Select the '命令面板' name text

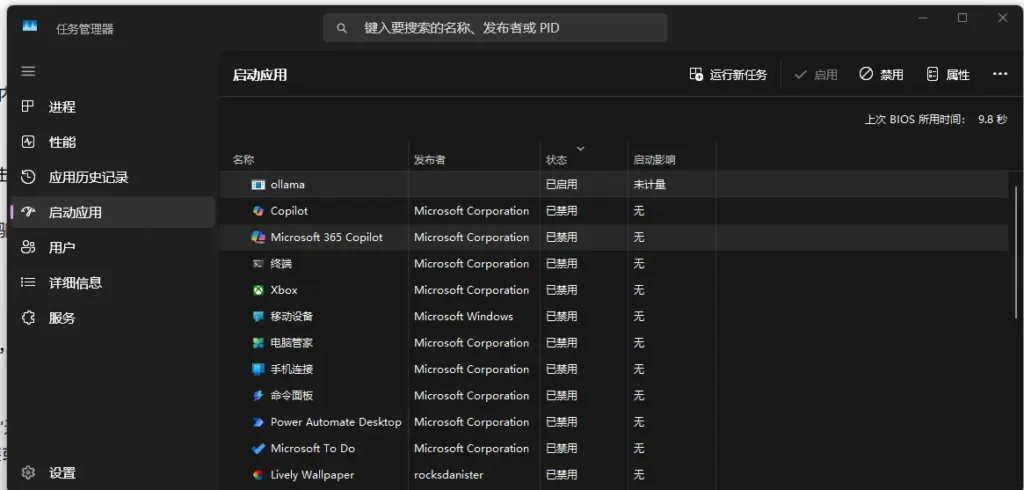point(292,395)
